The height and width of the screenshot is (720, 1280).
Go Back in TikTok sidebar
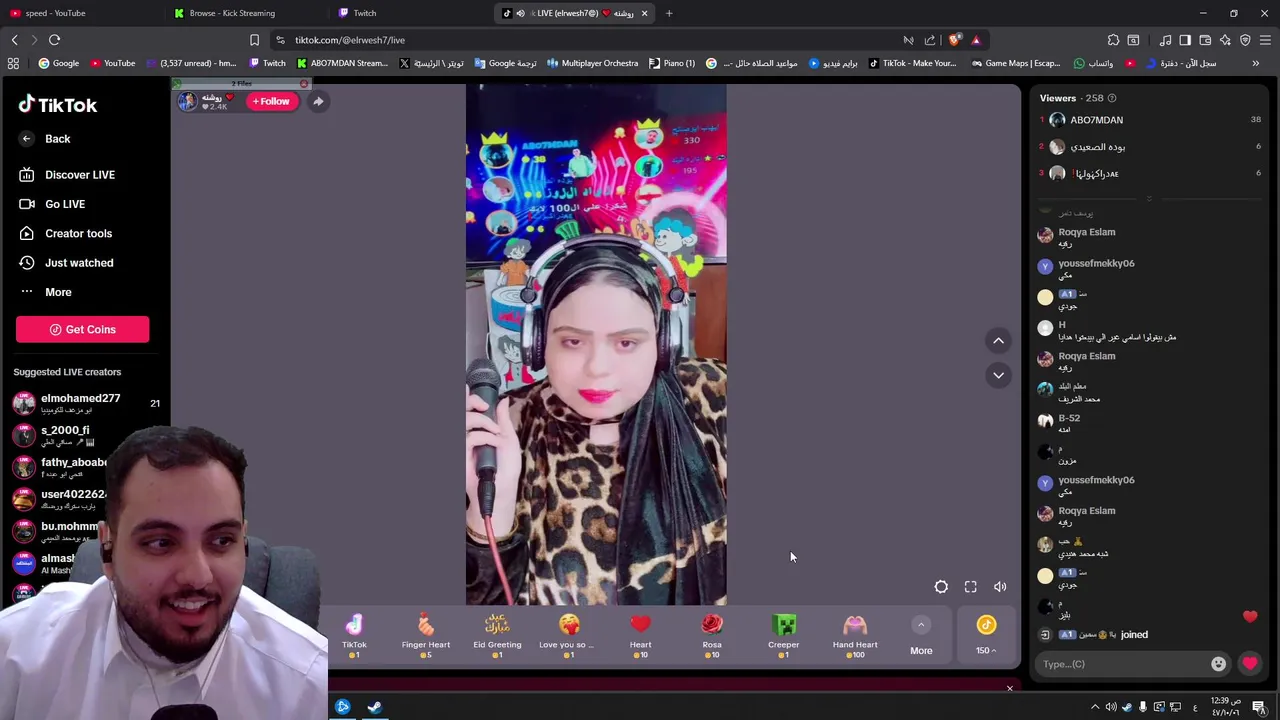(45, 139)
